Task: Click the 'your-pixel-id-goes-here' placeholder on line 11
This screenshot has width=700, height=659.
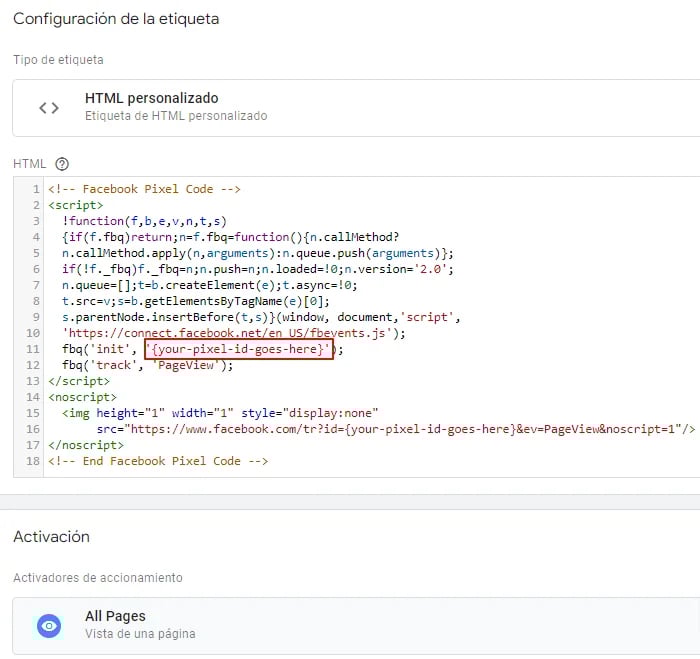Action: pyautogui.click(x=239, y=349)
